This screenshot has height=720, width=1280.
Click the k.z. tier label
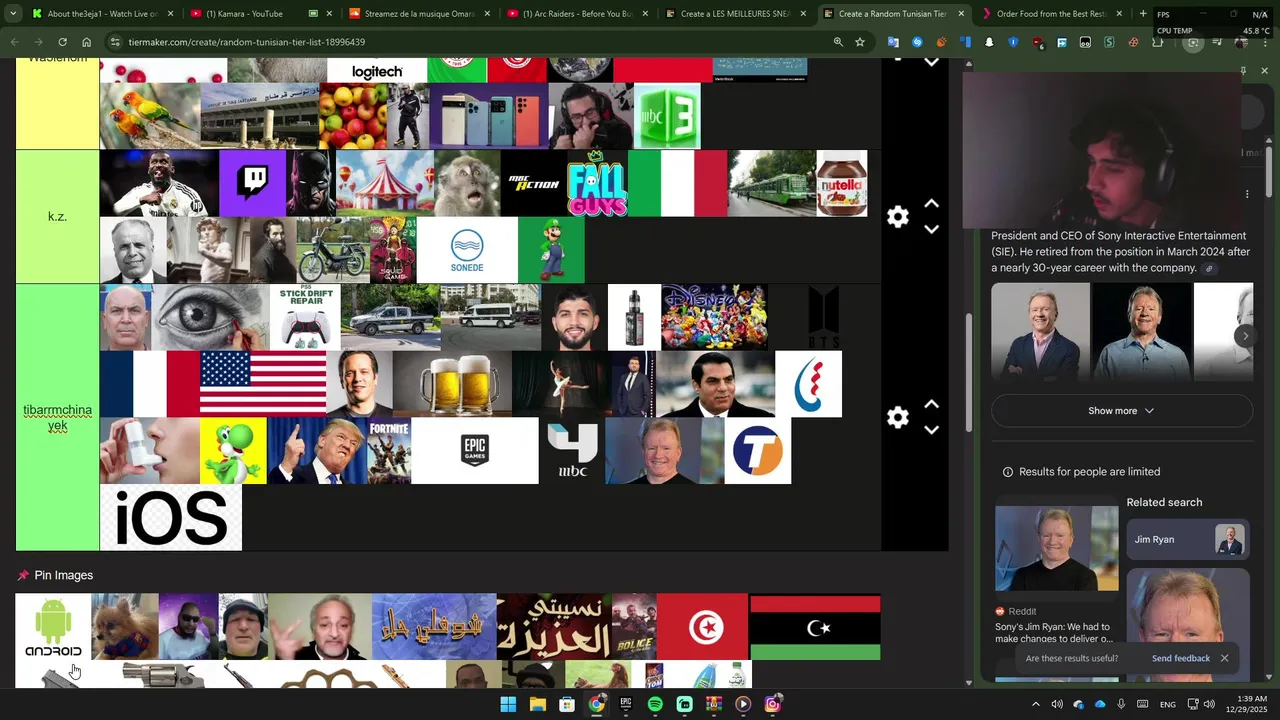[x=57, y=217]
